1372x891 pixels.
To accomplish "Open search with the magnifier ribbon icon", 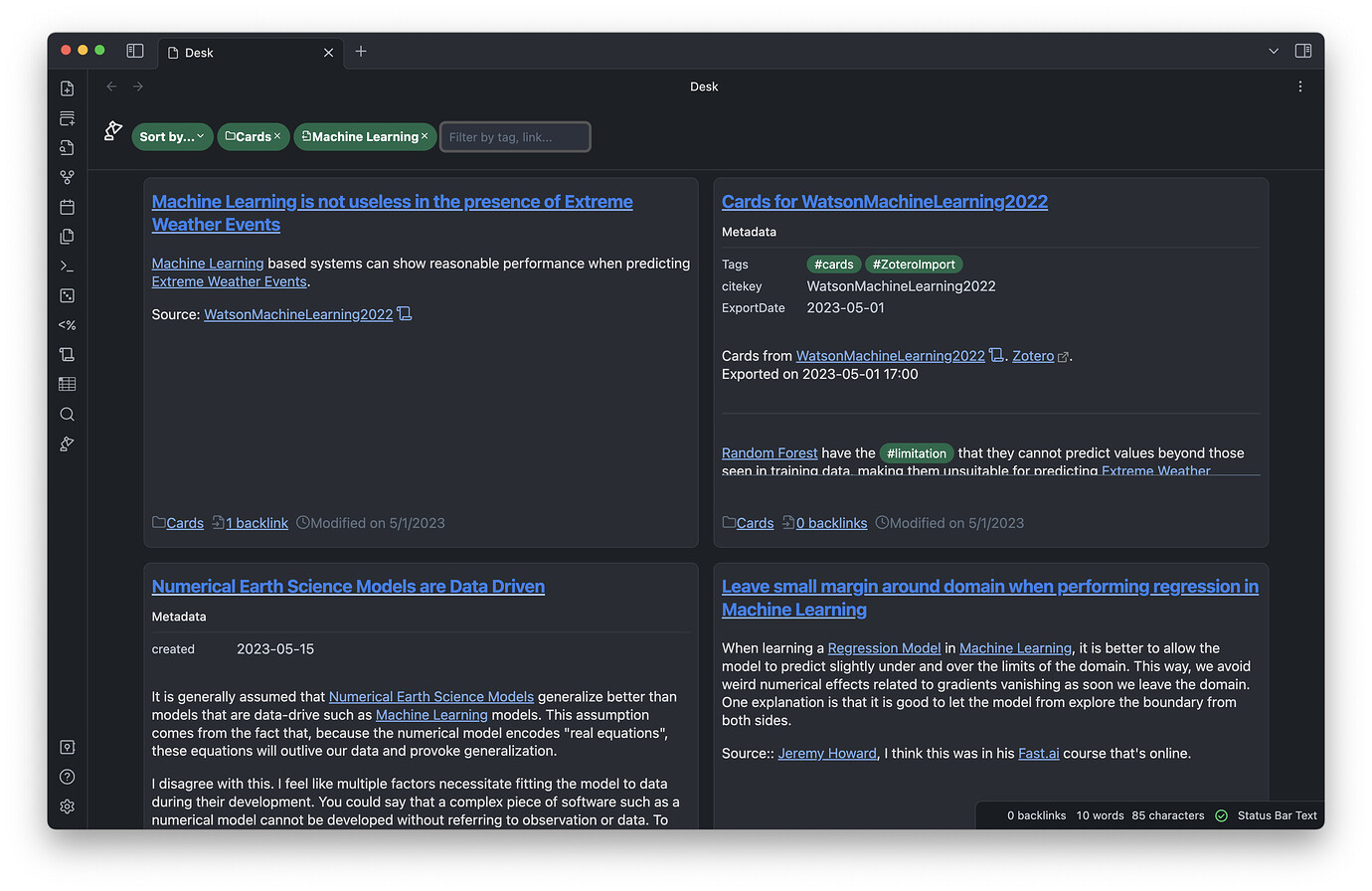I will [67, 414].
